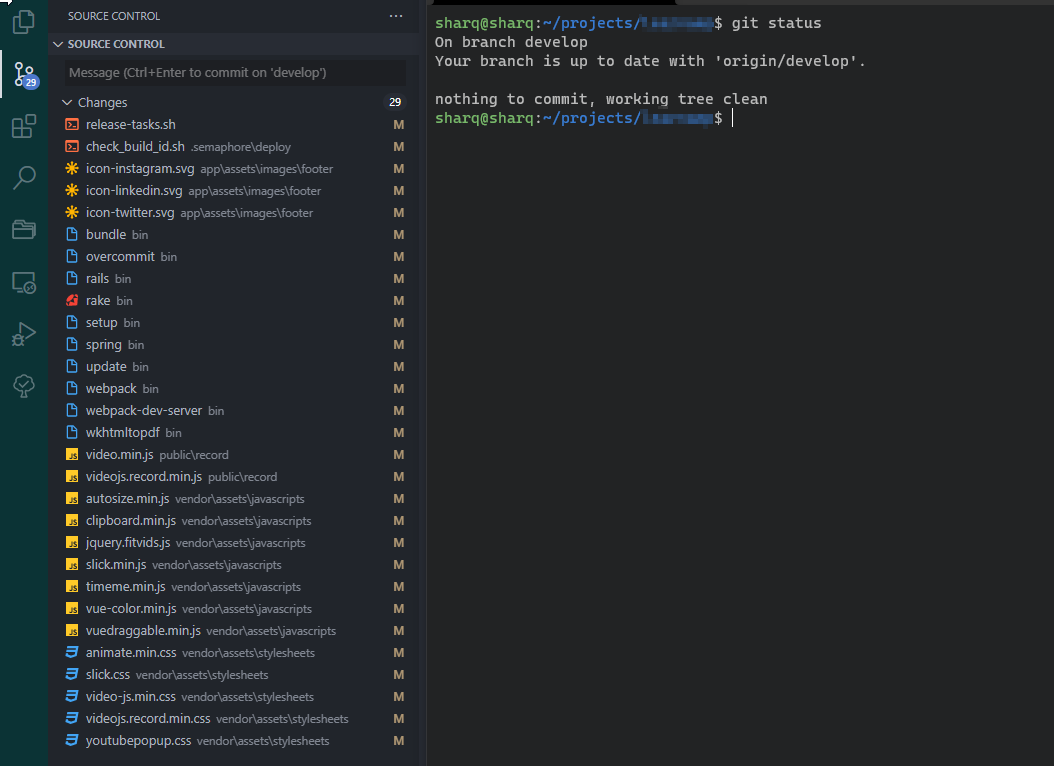Collapse the Changes section
The width and height of the screenshot is (1054, 766).
[66, 101]
